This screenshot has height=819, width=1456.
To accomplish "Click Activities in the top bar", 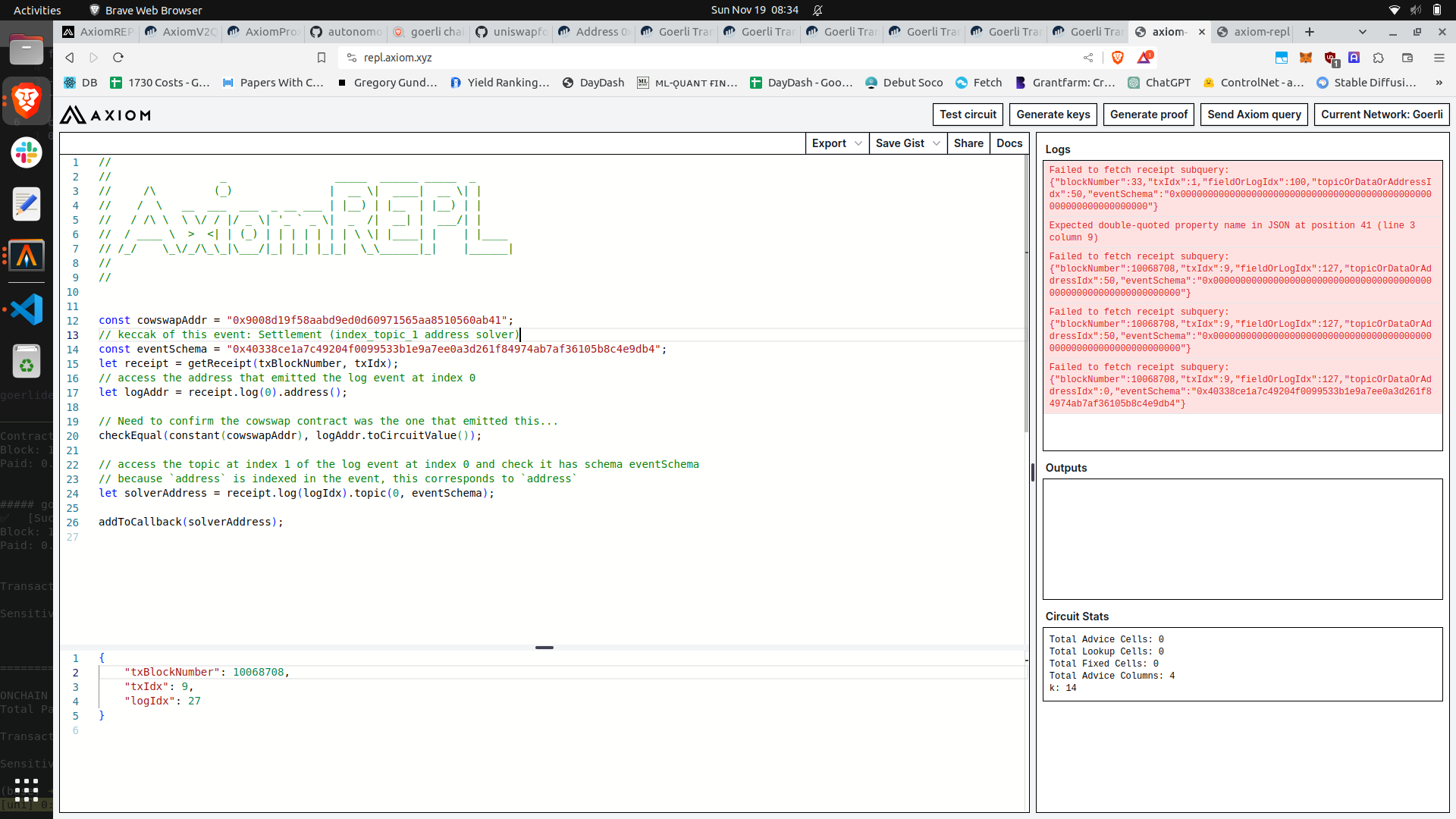I will [x=37, y=10].
